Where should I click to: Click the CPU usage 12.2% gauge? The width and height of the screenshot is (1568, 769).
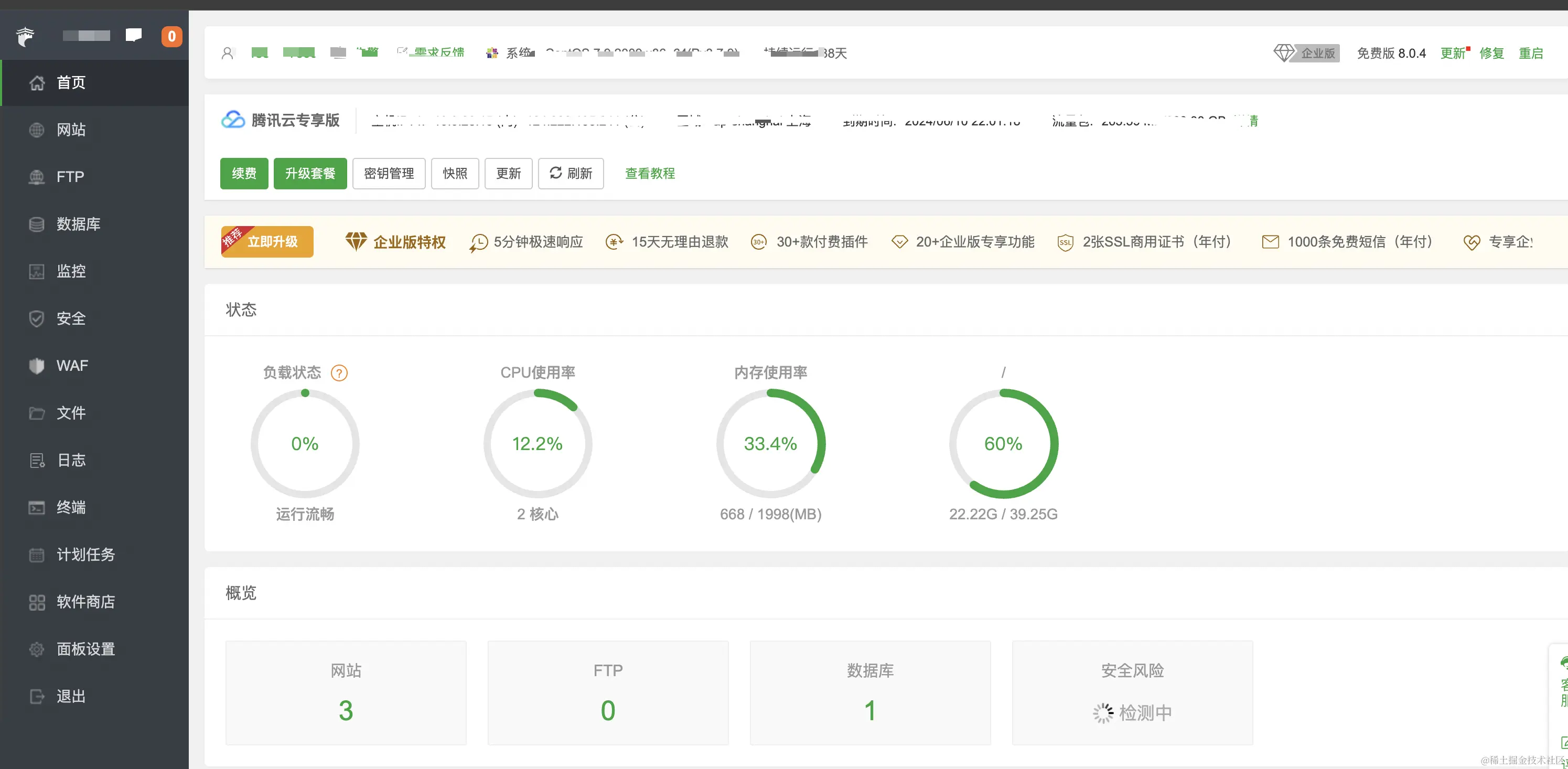pos(538,444)
